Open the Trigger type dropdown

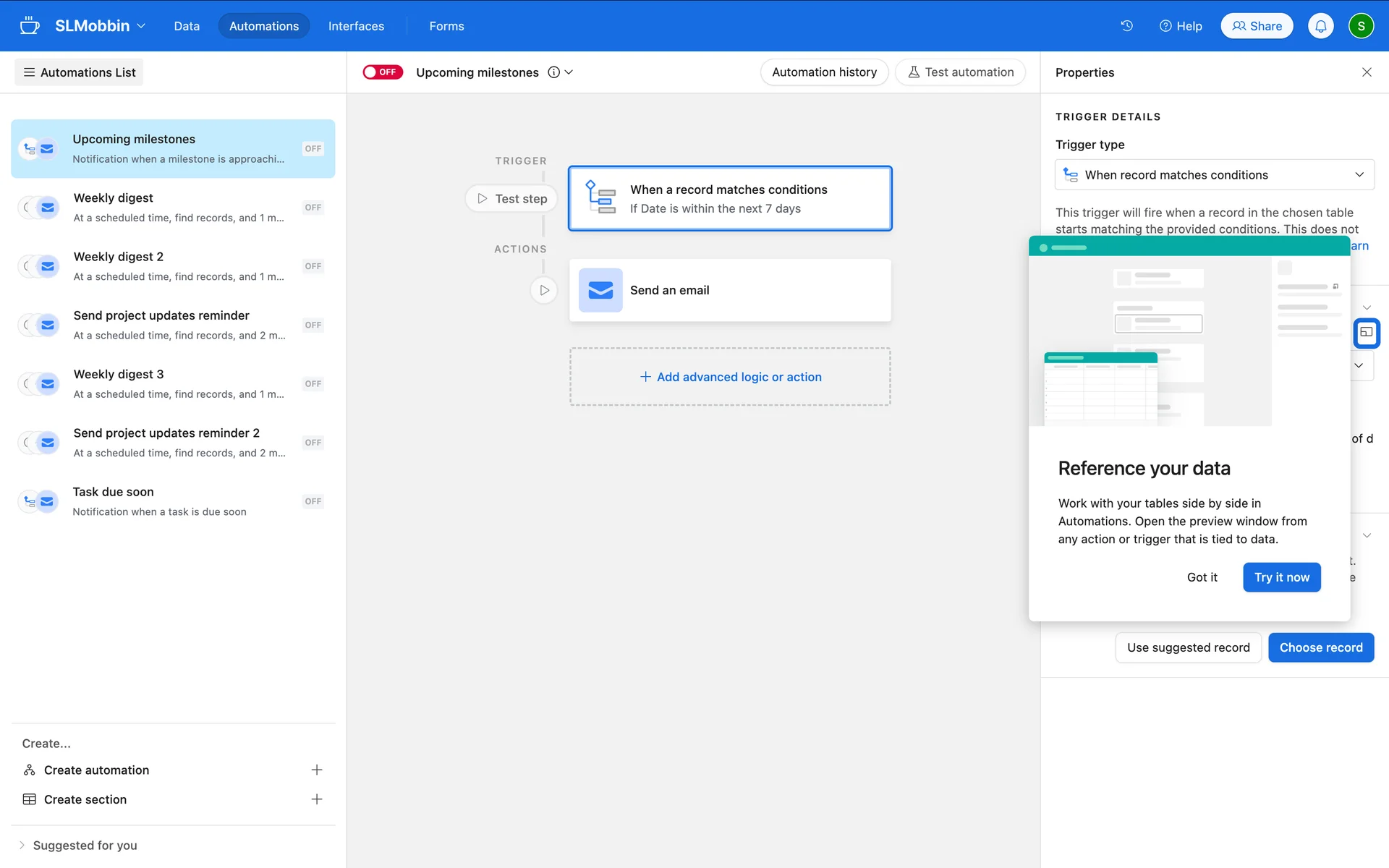(1214, 175)
